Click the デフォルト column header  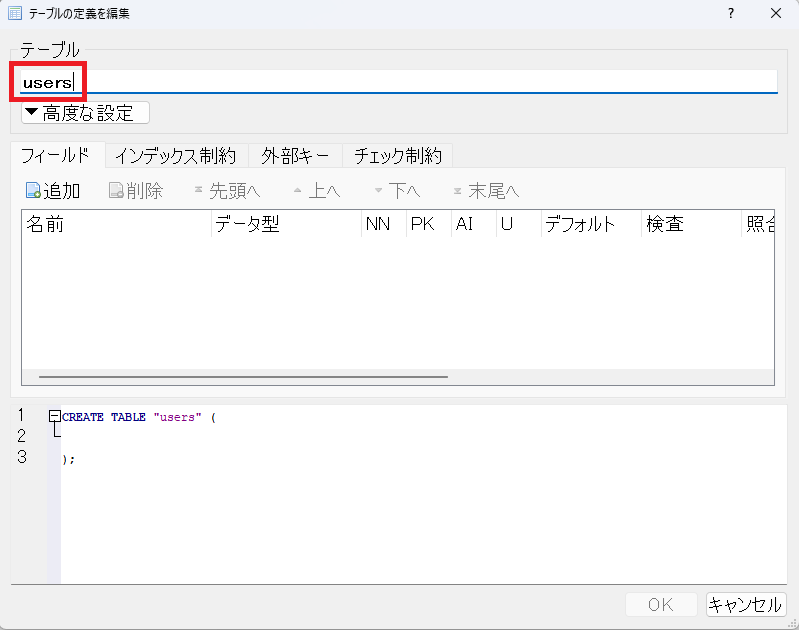591,224
